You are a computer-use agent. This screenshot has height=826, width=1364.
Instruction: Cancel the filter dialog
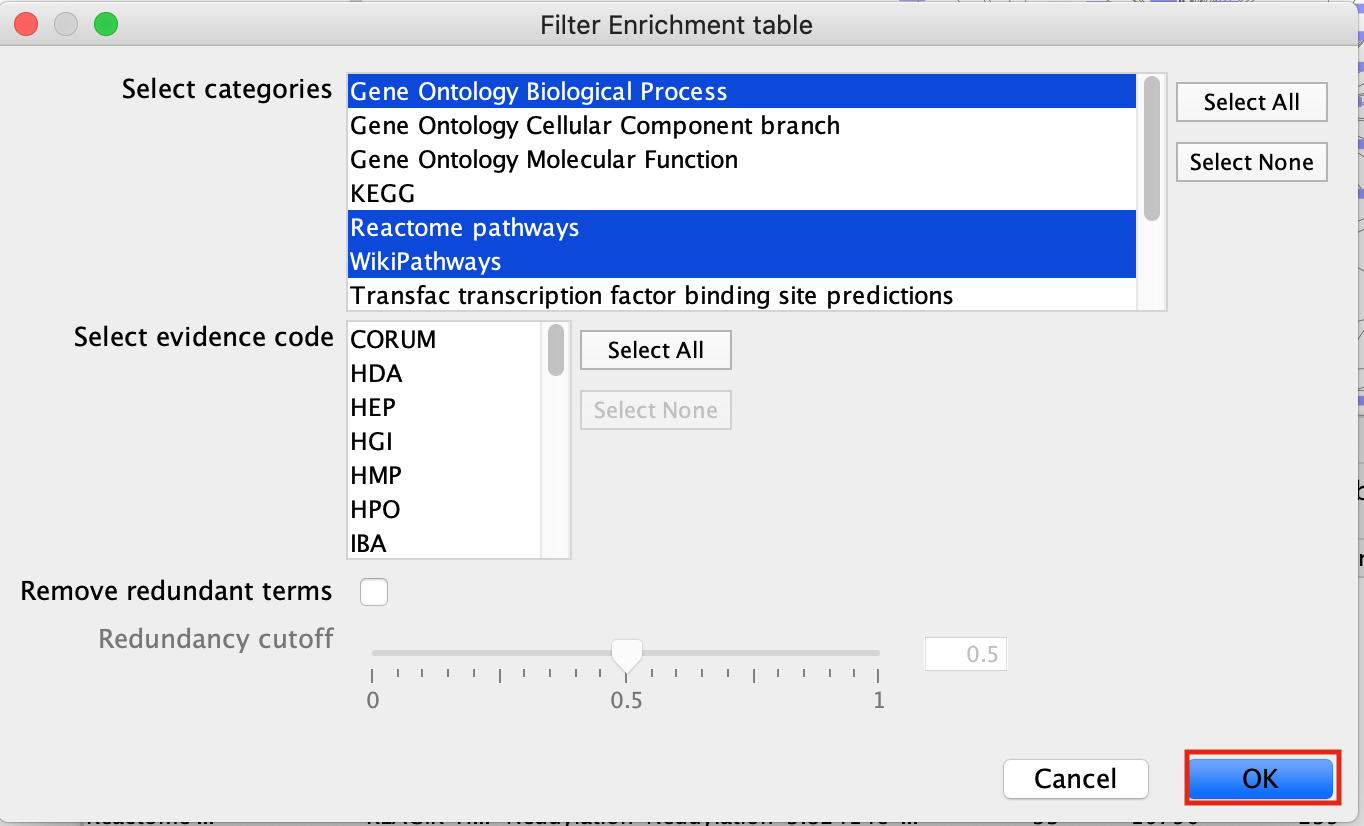tap(1075, 778)
